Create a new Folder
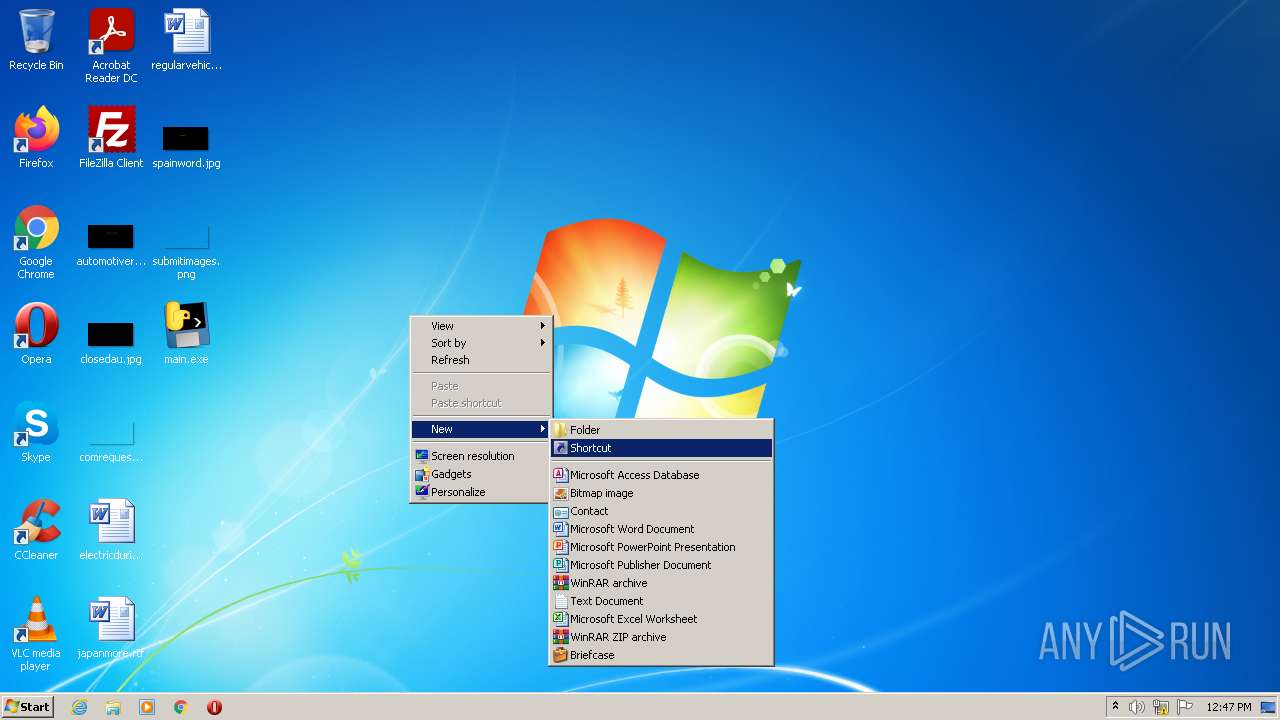The height and width of the screenshot is (720, 1280). (661, 430)
